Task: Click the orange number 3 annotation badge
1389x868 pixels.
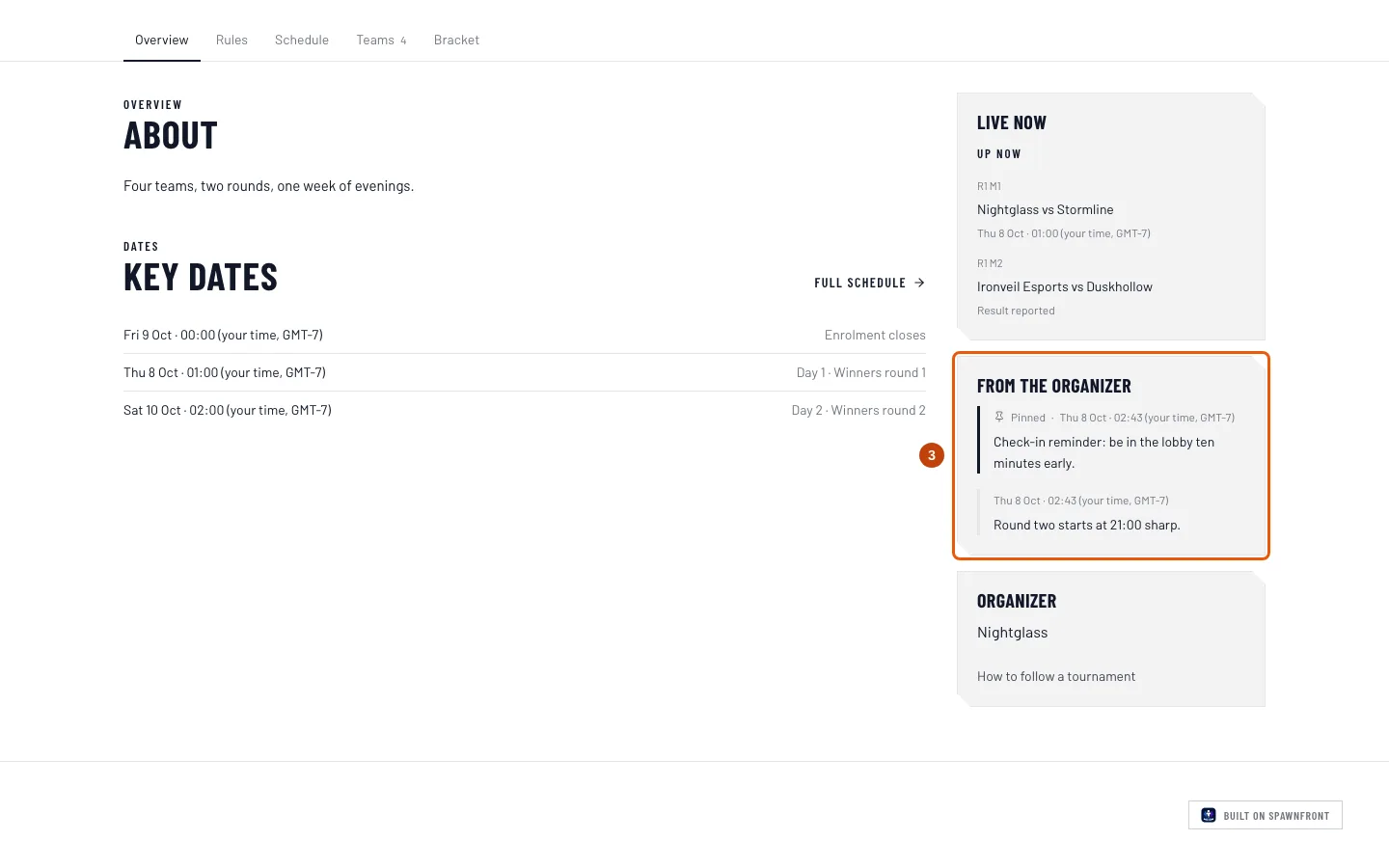Action: pos(932,455)
